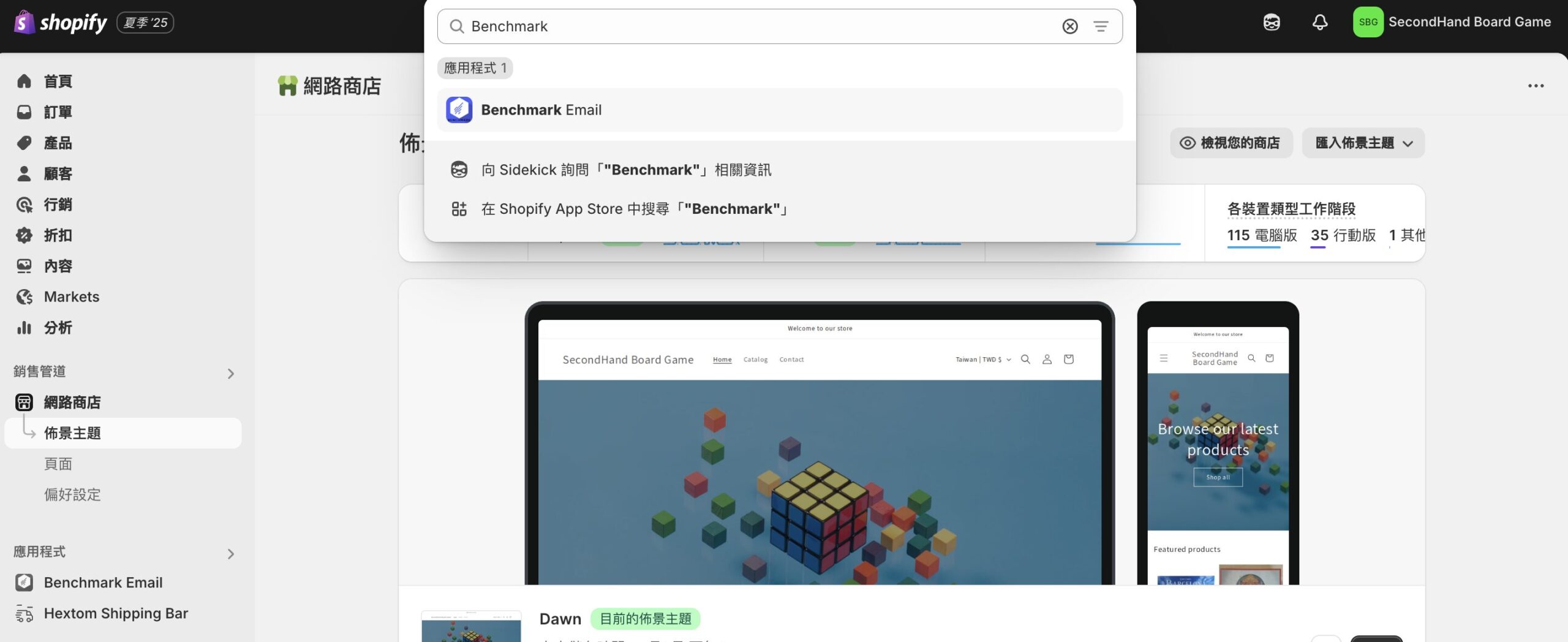Click the inbox icon beside 訂單
The image size is (1568, 642).
pyautogui.click(x=24, y=112)
